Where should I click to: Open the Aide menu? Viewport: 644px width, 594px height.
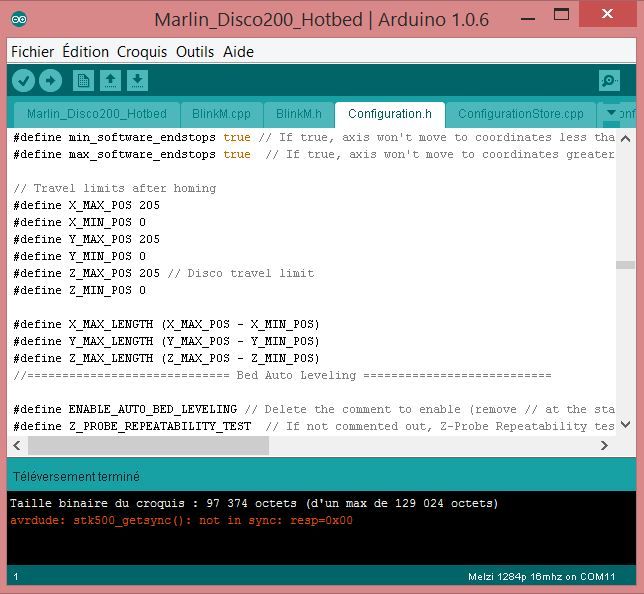tap(238, 52)
